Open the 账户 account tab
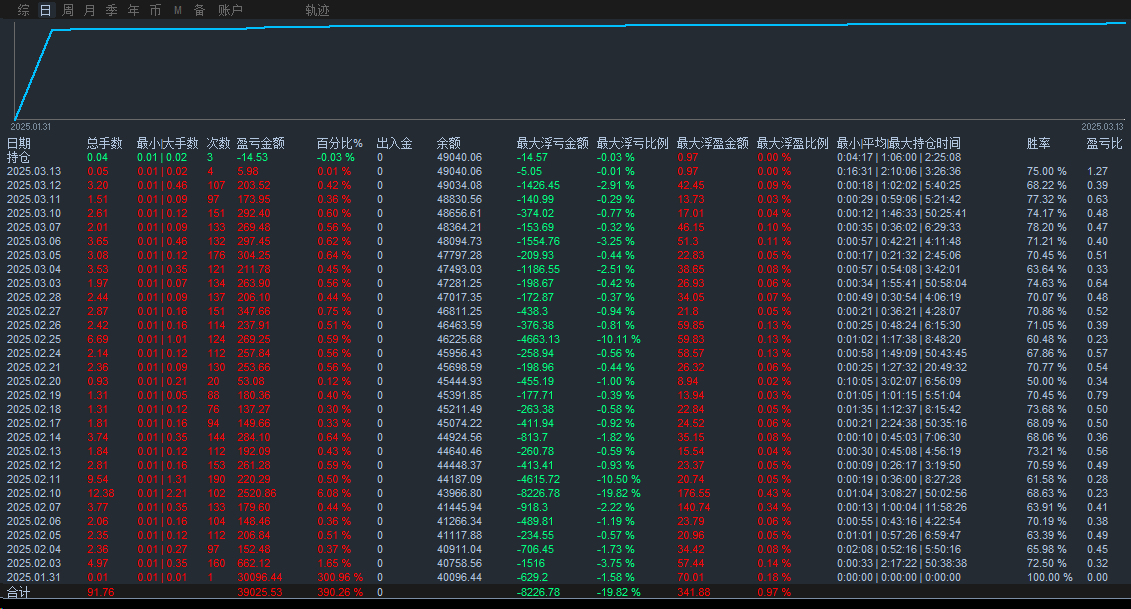 (x=230, y=10)
